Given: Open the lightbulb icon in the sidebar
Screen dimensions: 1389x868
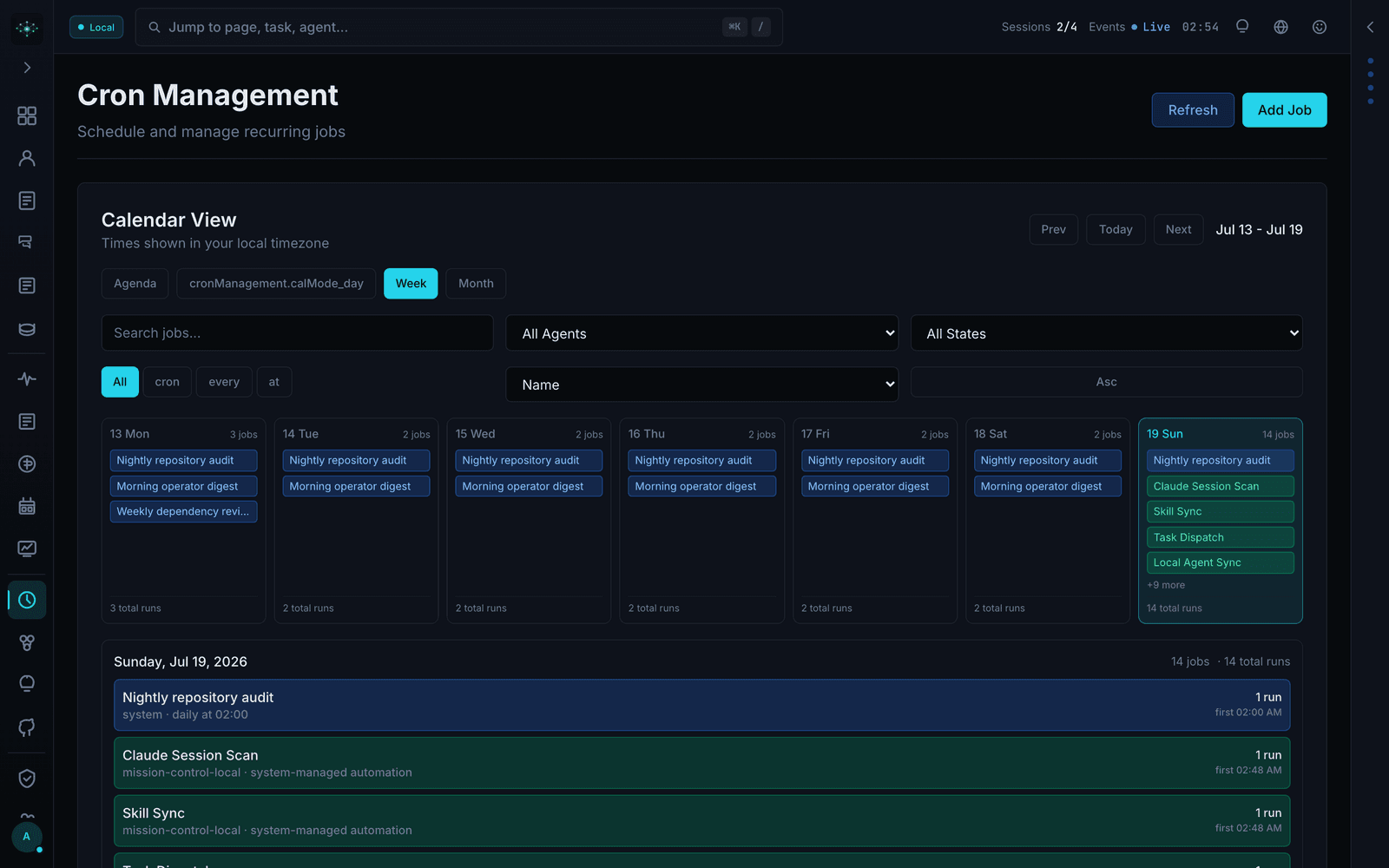Looking at the screenshot, I should tap(27, 684).
